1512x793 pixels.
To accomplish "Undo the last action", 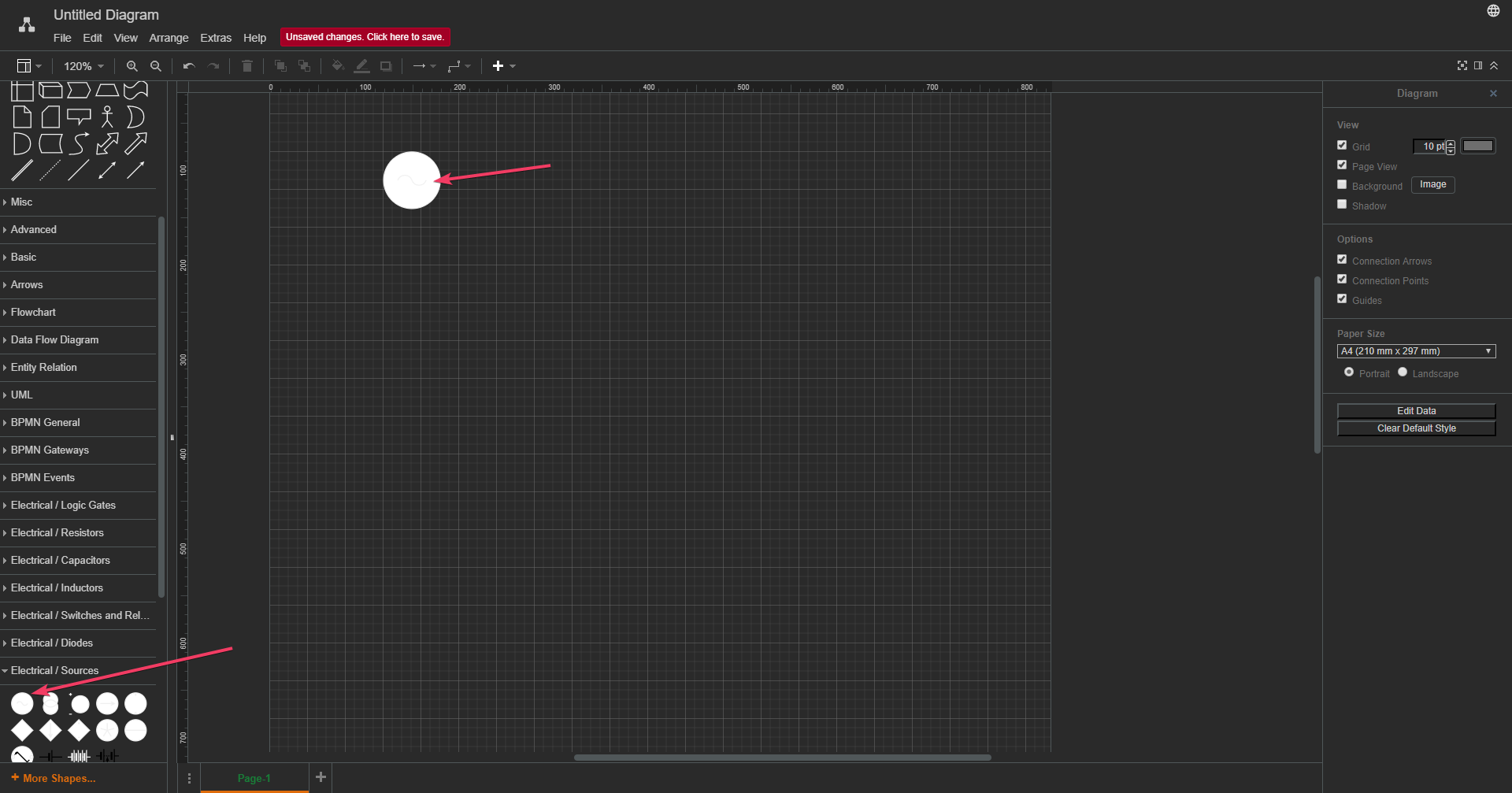I will click(x=189, y=66).
